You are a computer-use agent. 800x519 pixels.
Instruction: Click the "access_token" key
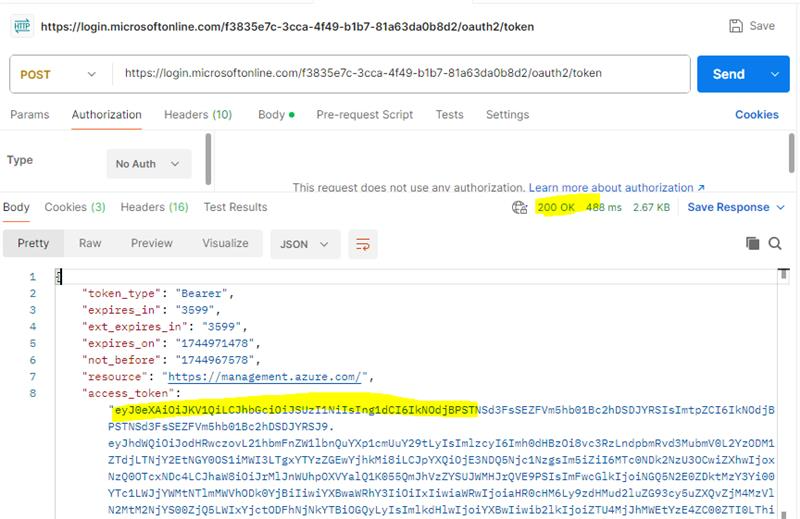pos(128,393)
